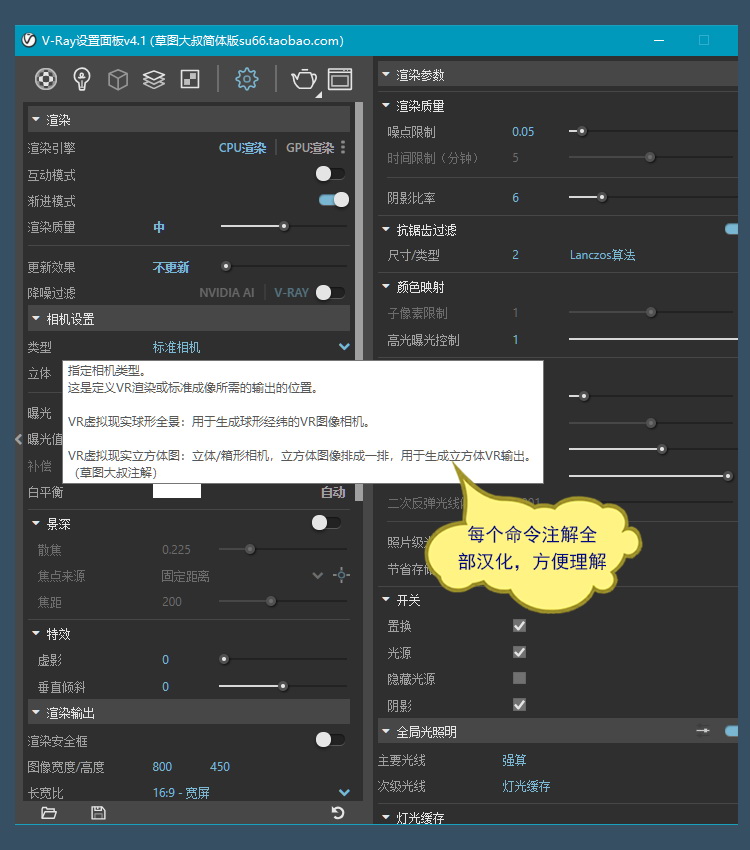This screenshot has height=850, width=750.
Task: Click 不更新 update effects value
Action: [171, 267]
